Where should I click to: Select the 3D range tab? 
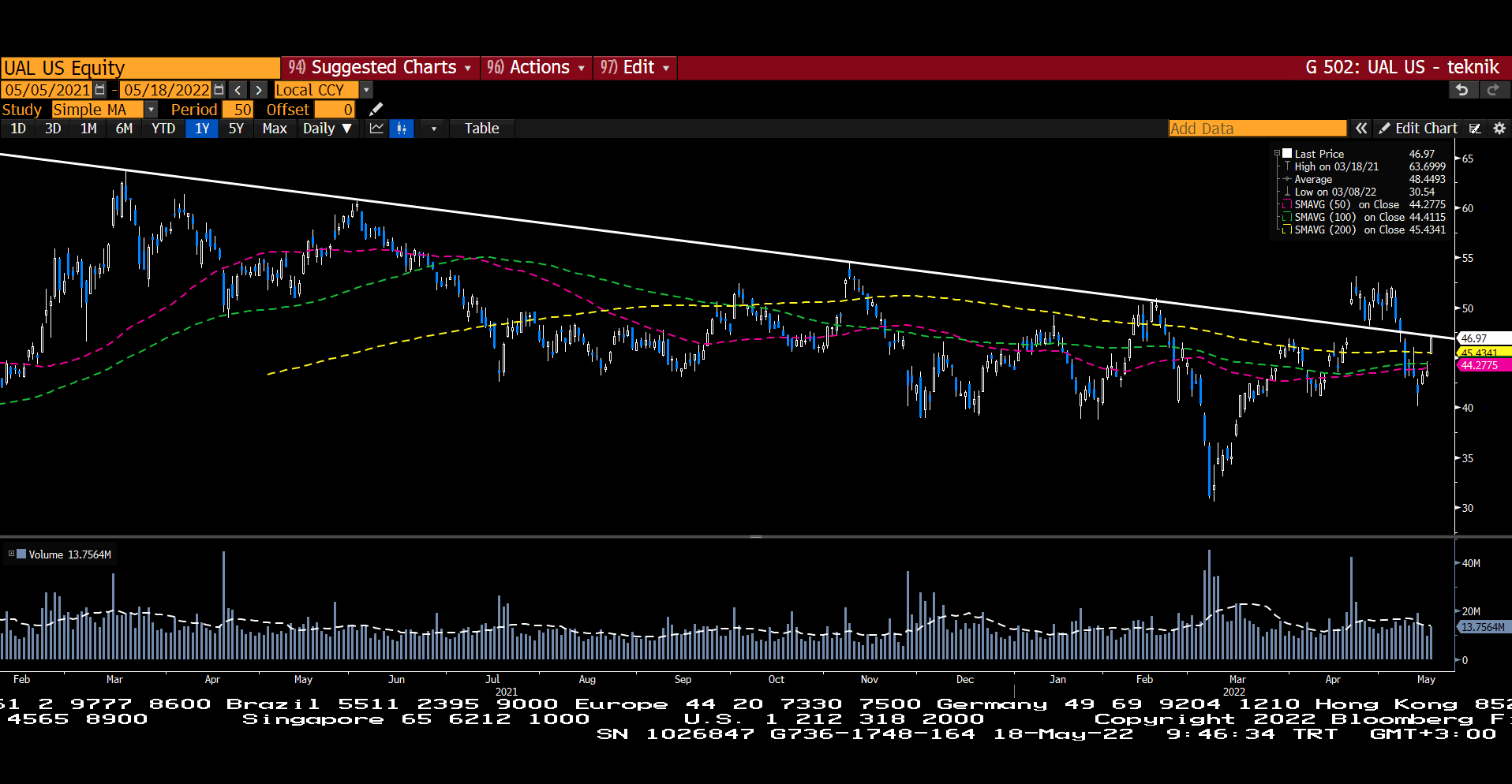coord(53,128)
